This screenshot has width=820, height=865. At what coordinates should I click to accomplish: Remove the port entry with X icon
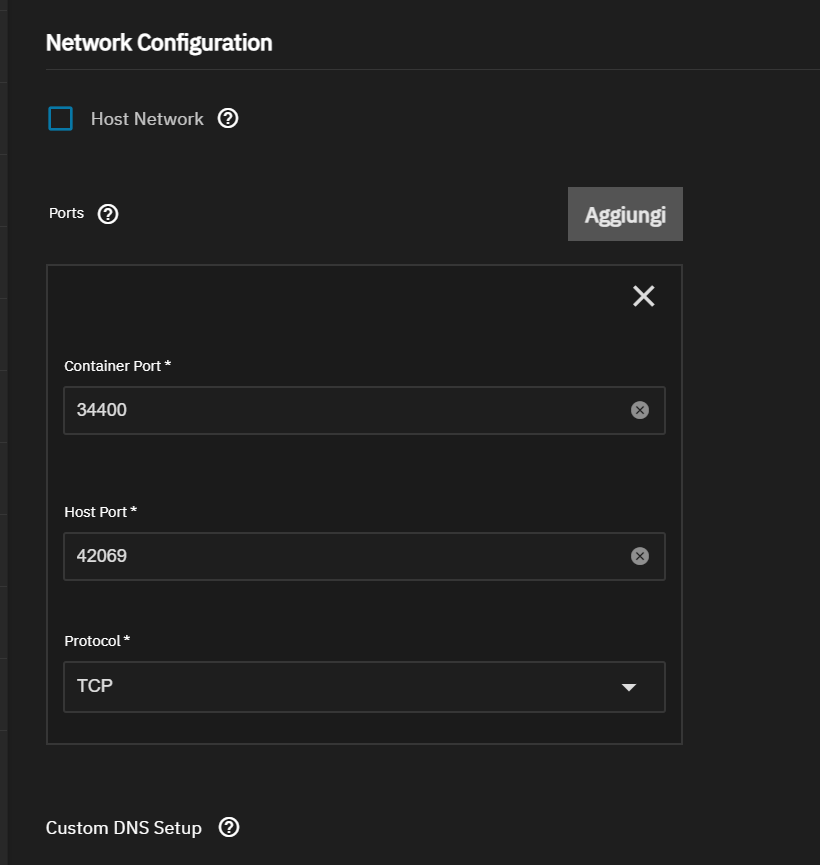coord(643,296)
